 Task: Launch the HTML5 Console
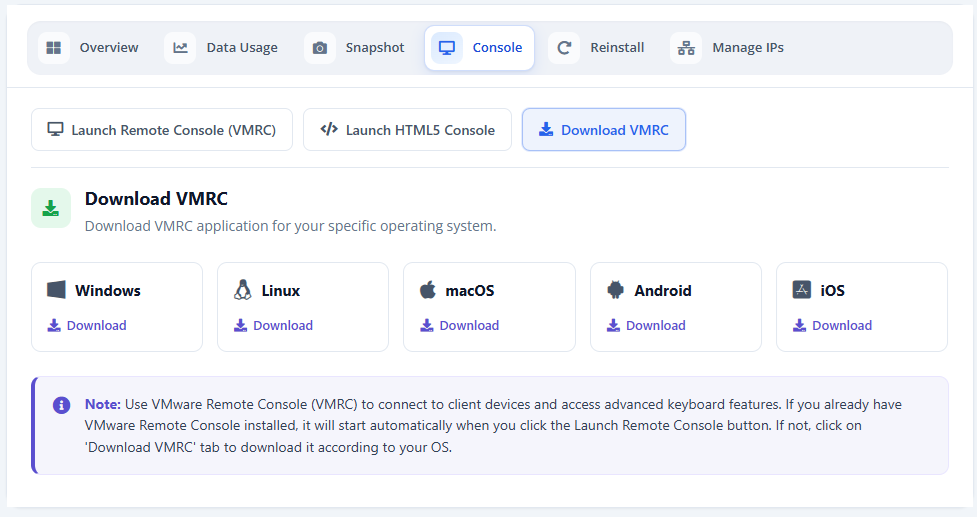[x=407, y=130]
